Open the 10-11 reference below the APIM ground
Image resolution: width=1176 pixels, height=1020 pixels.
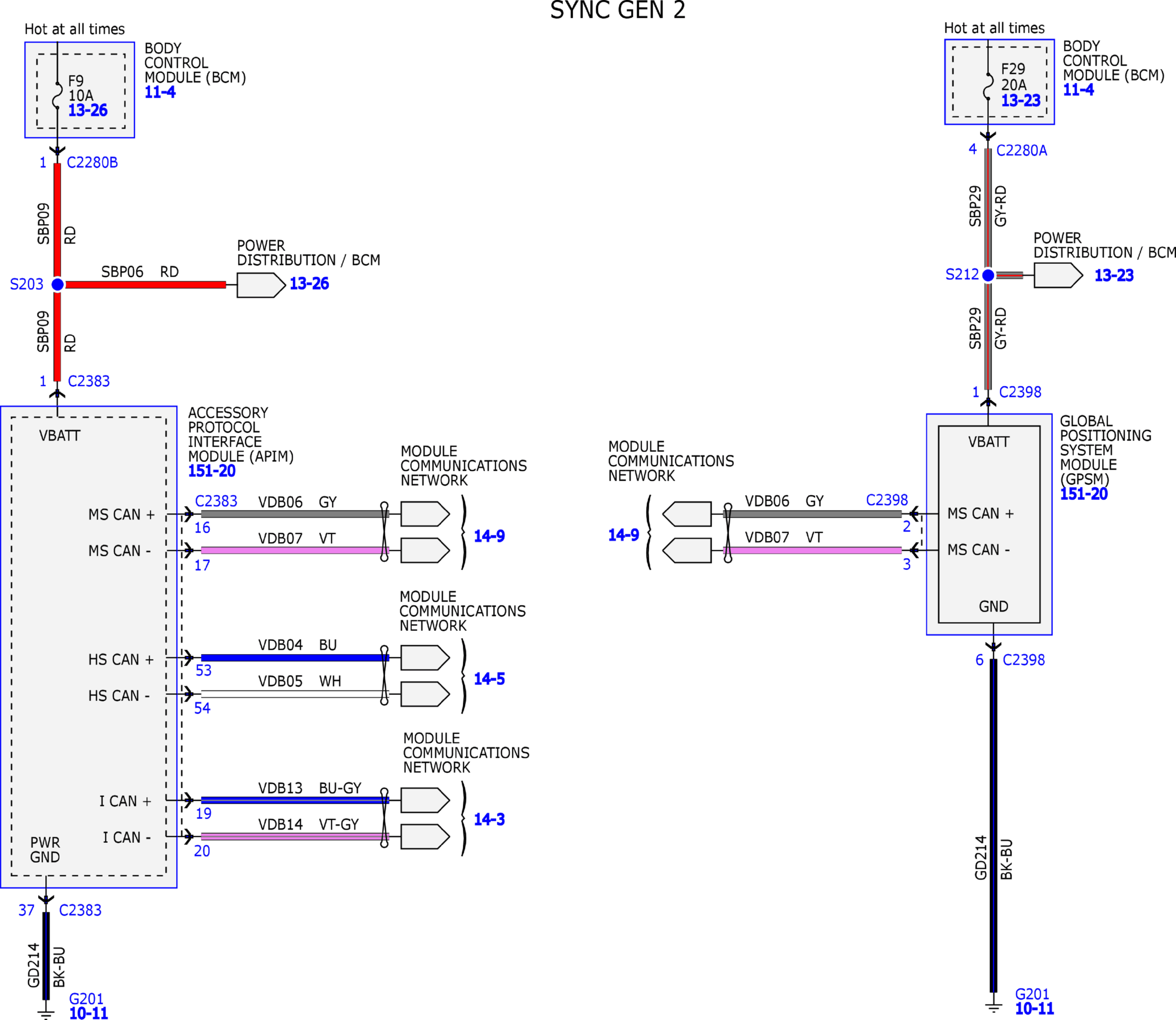coord(88,1013)
